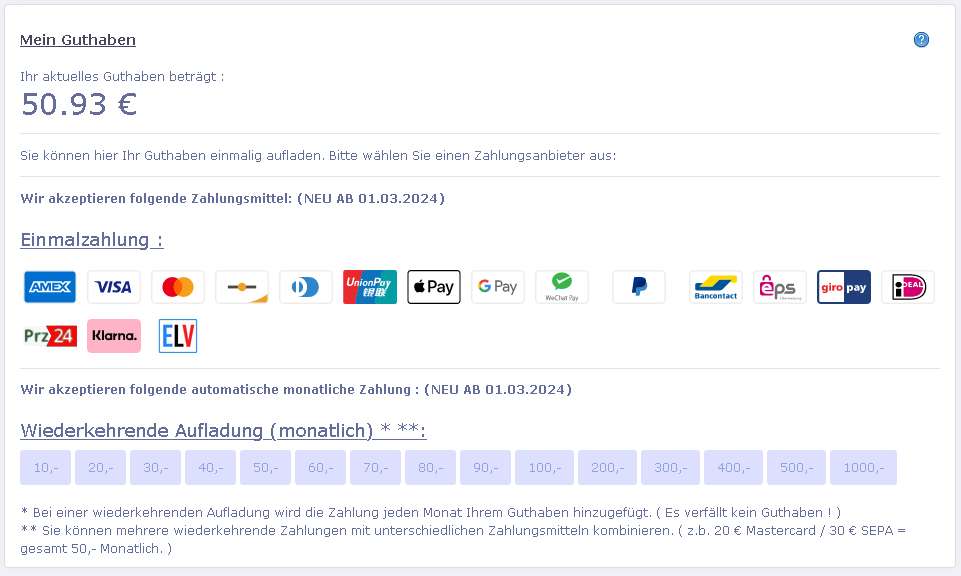Choose the 1000,- monthly top-up
The image size is (961, 576).
(864, 468)
